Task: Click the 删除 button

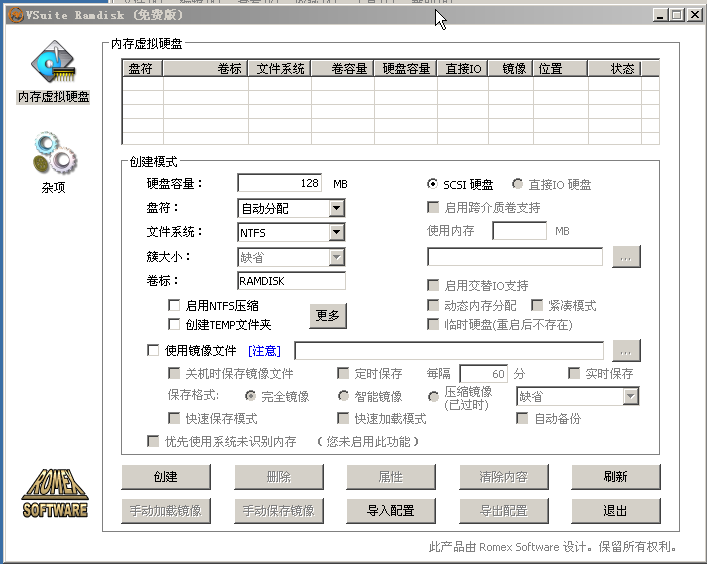Action: pos(279,477)
